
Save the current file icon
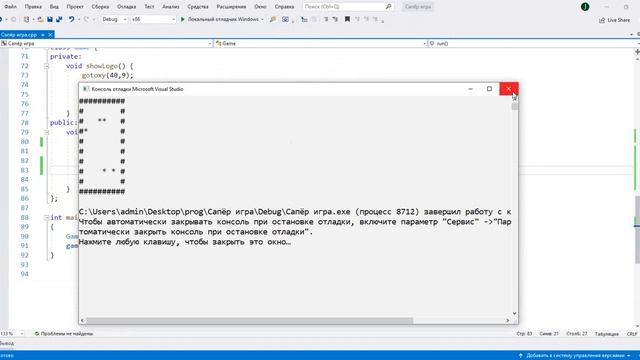tap(50, 19)
